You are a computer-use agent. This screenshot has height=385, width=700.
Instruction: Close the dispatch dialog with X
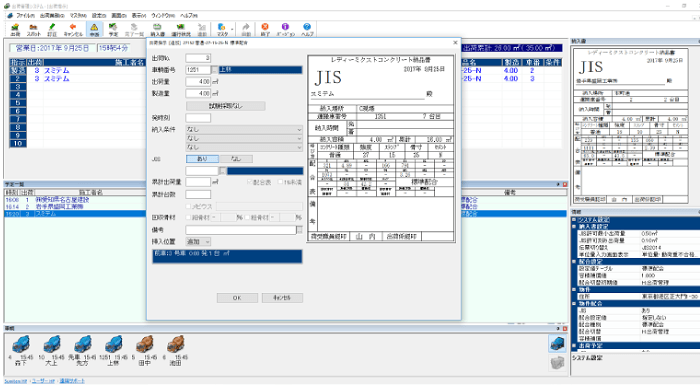455,42
